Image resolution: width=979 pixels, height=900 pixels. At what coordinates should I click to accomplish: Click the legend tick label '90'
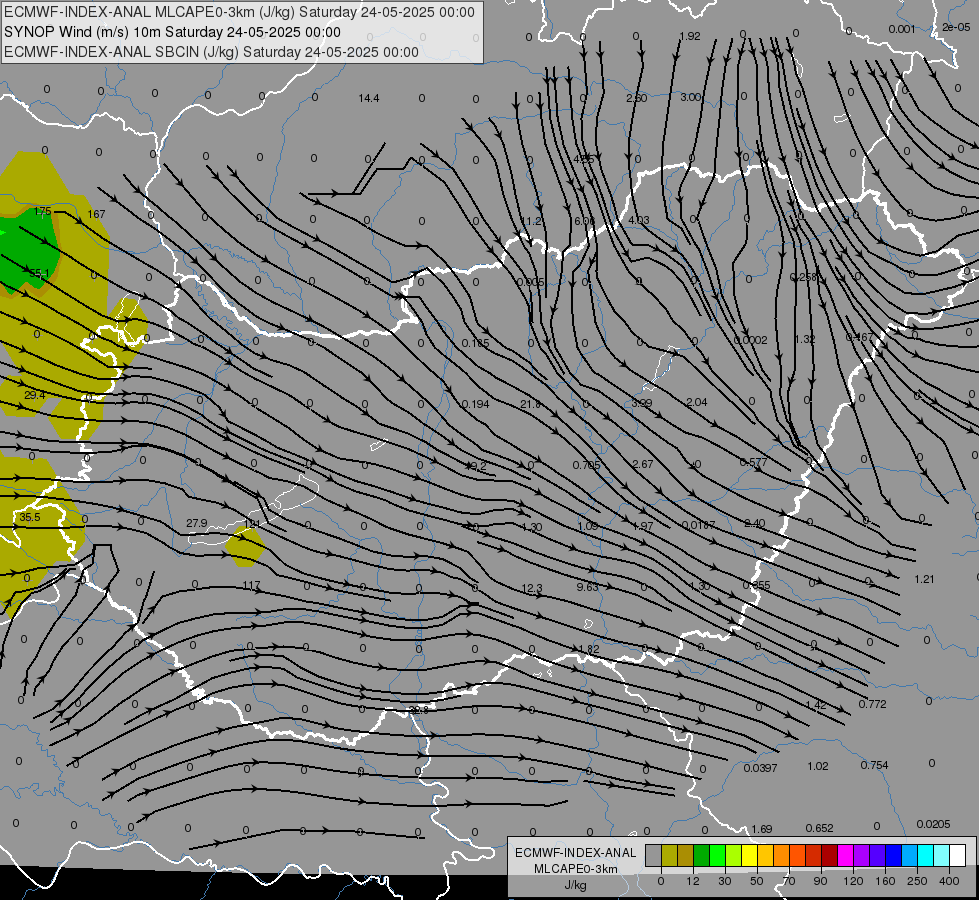click(x=820, y=881)
